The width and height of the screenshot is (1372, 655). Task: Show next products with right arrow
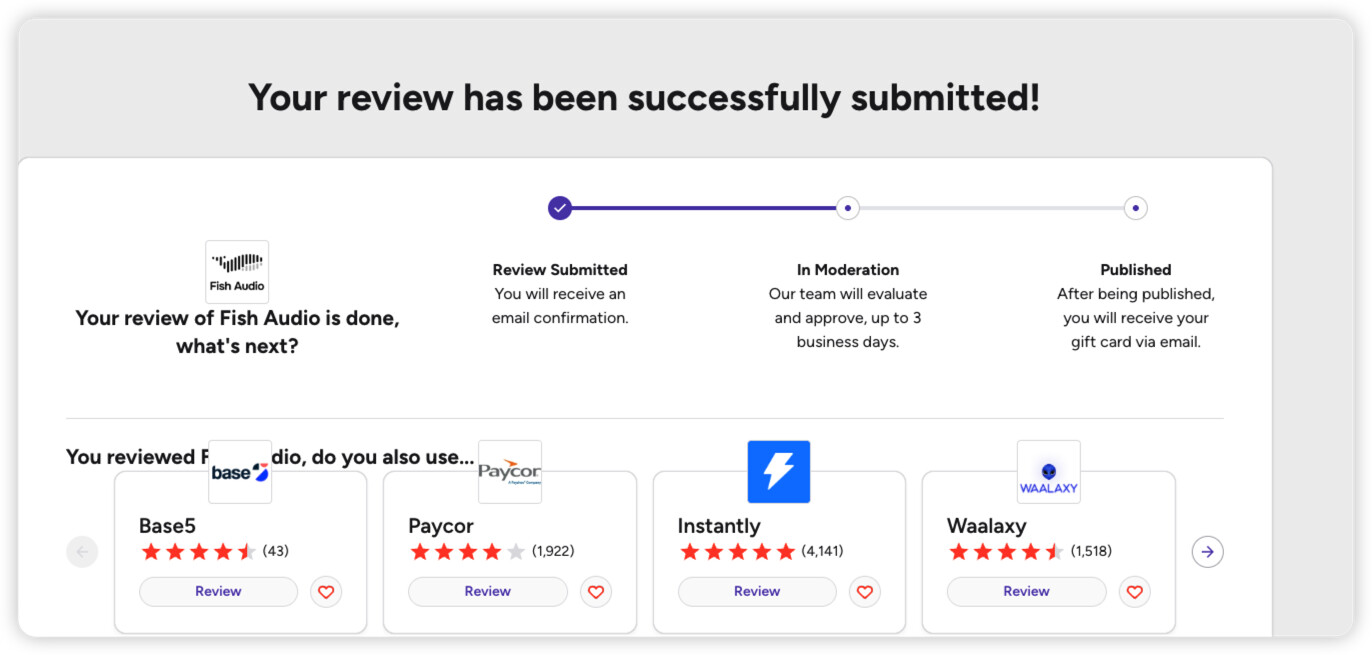pyautogui.click(x=1208, y=551)
